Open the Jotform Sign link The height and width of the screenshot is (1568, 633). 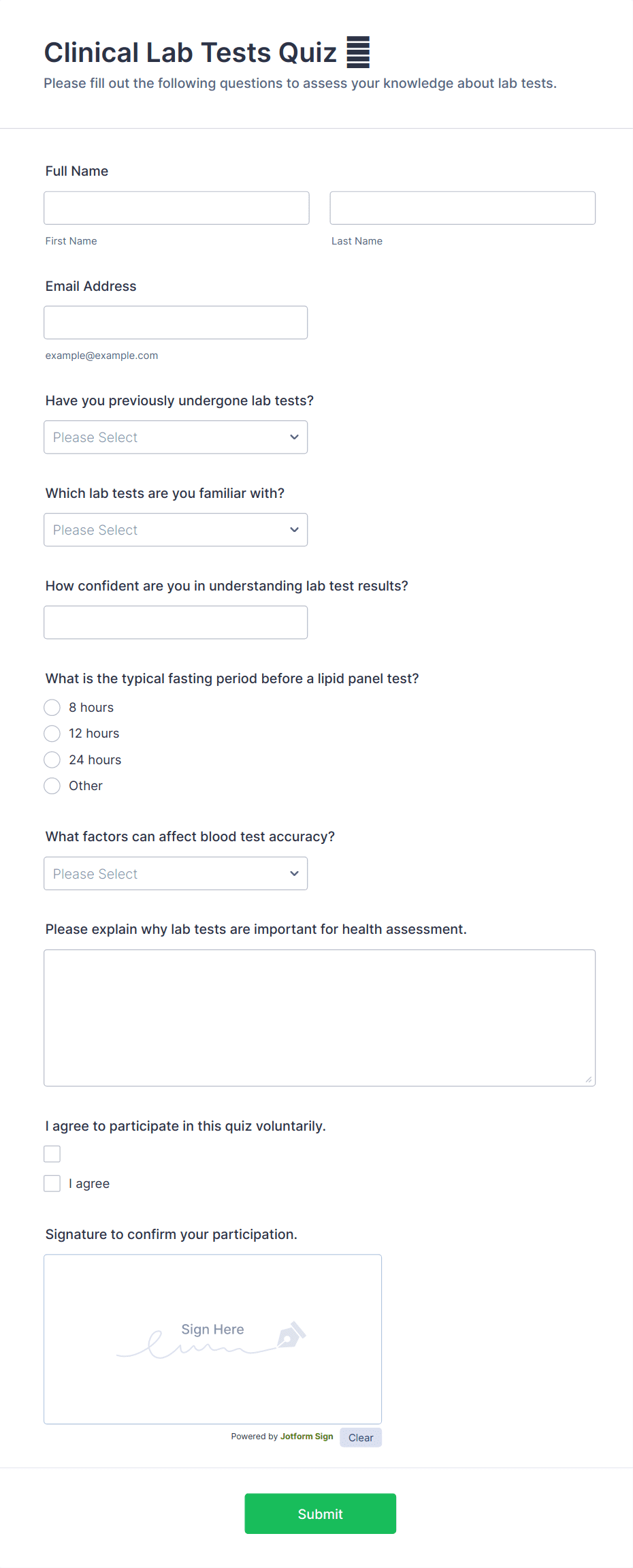click(x=306, y=1437)
